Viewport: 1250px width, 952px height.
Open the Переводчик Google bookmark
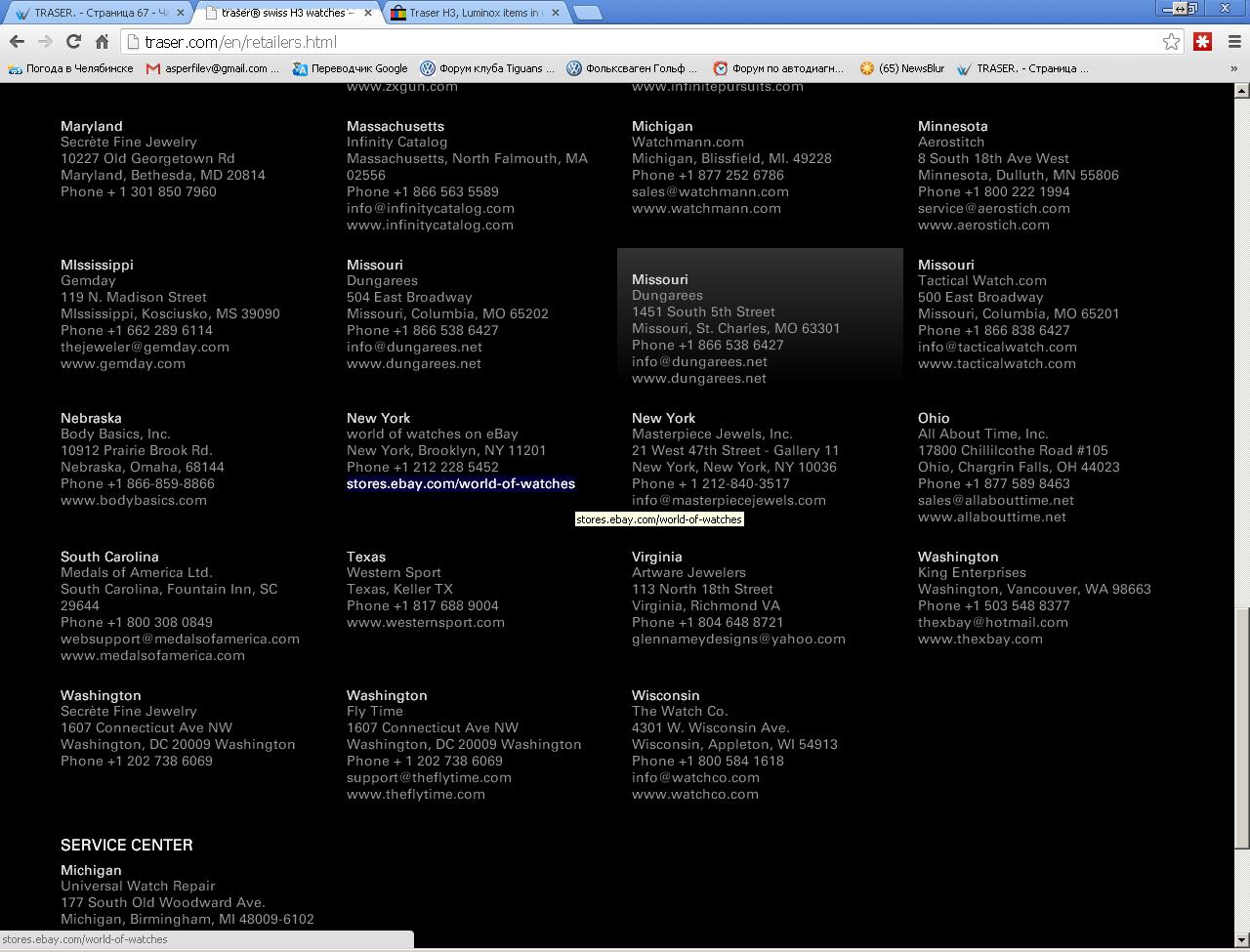pyautogui.click(x=350, y=68)
